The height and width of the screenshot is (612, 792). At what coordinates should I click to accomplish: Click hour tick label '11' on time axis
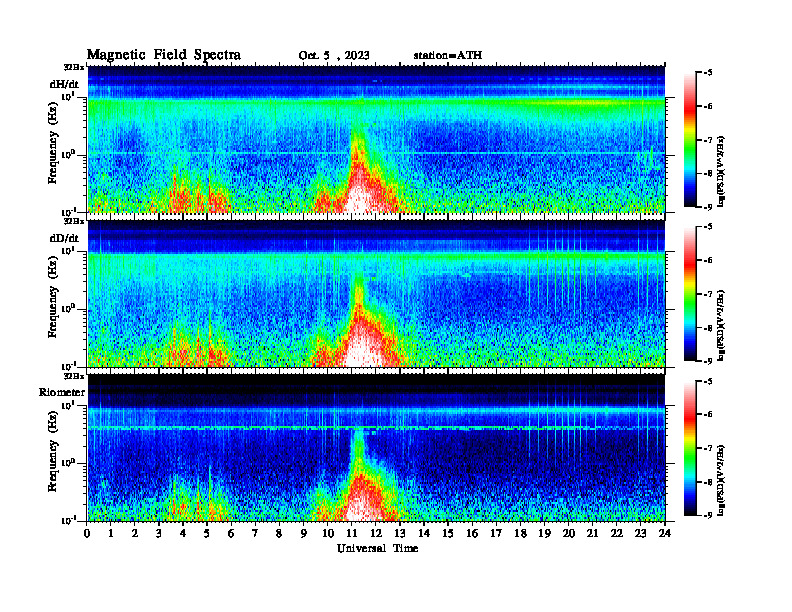click(x=352, y=533)
